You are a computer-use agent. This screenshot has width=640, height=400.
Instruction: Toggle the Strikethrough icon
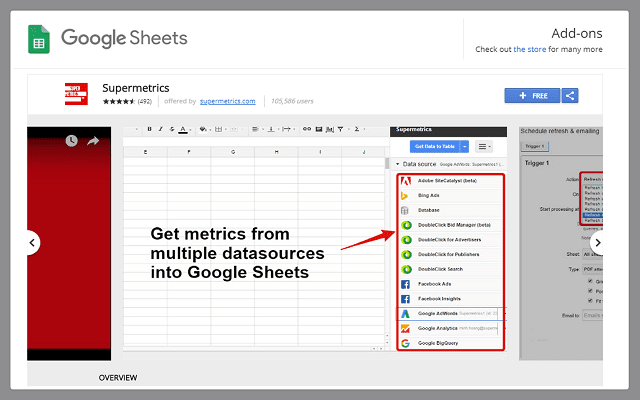[172, 129]
